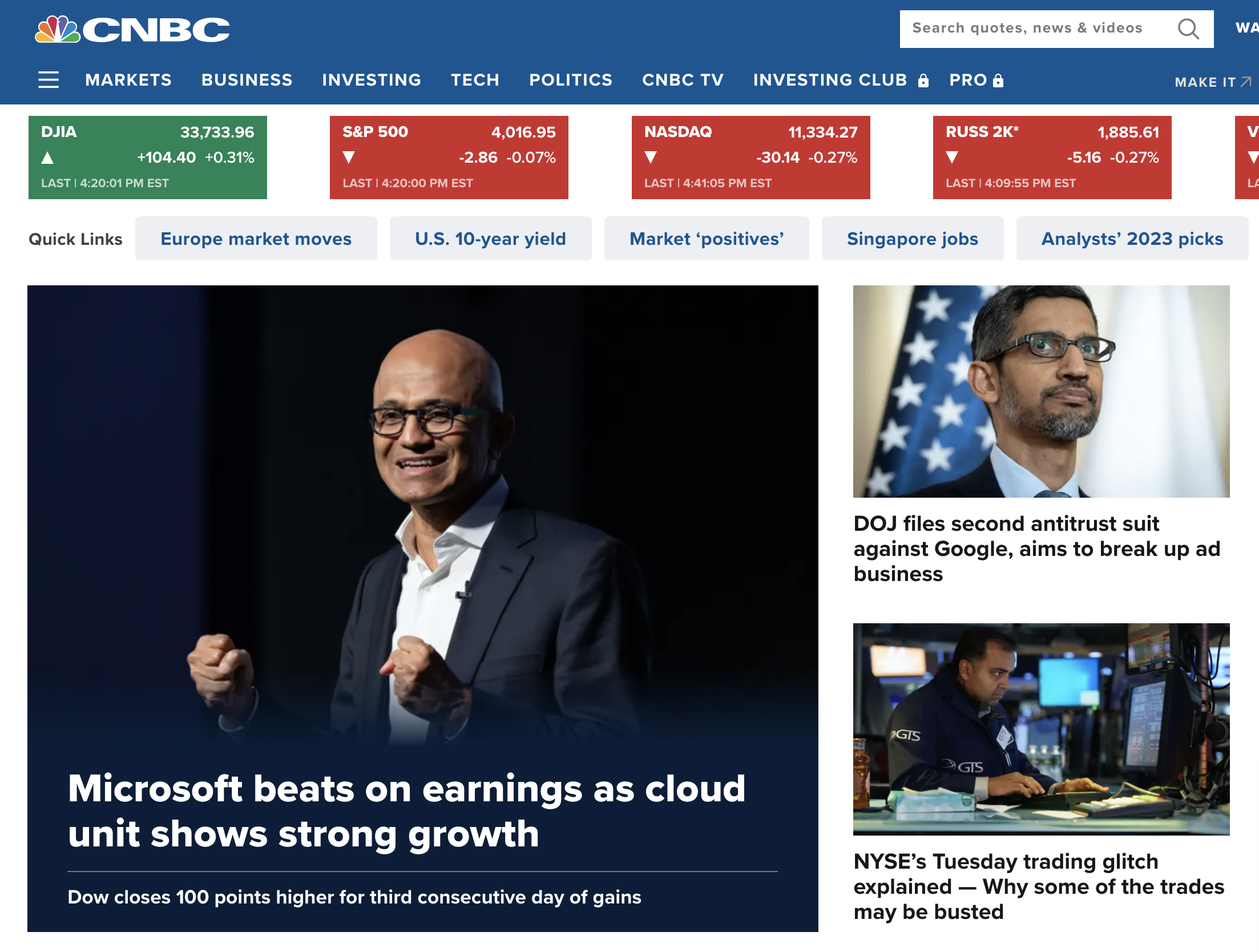Open the PRO section
1259x952 pixels.
click(969, 80)
